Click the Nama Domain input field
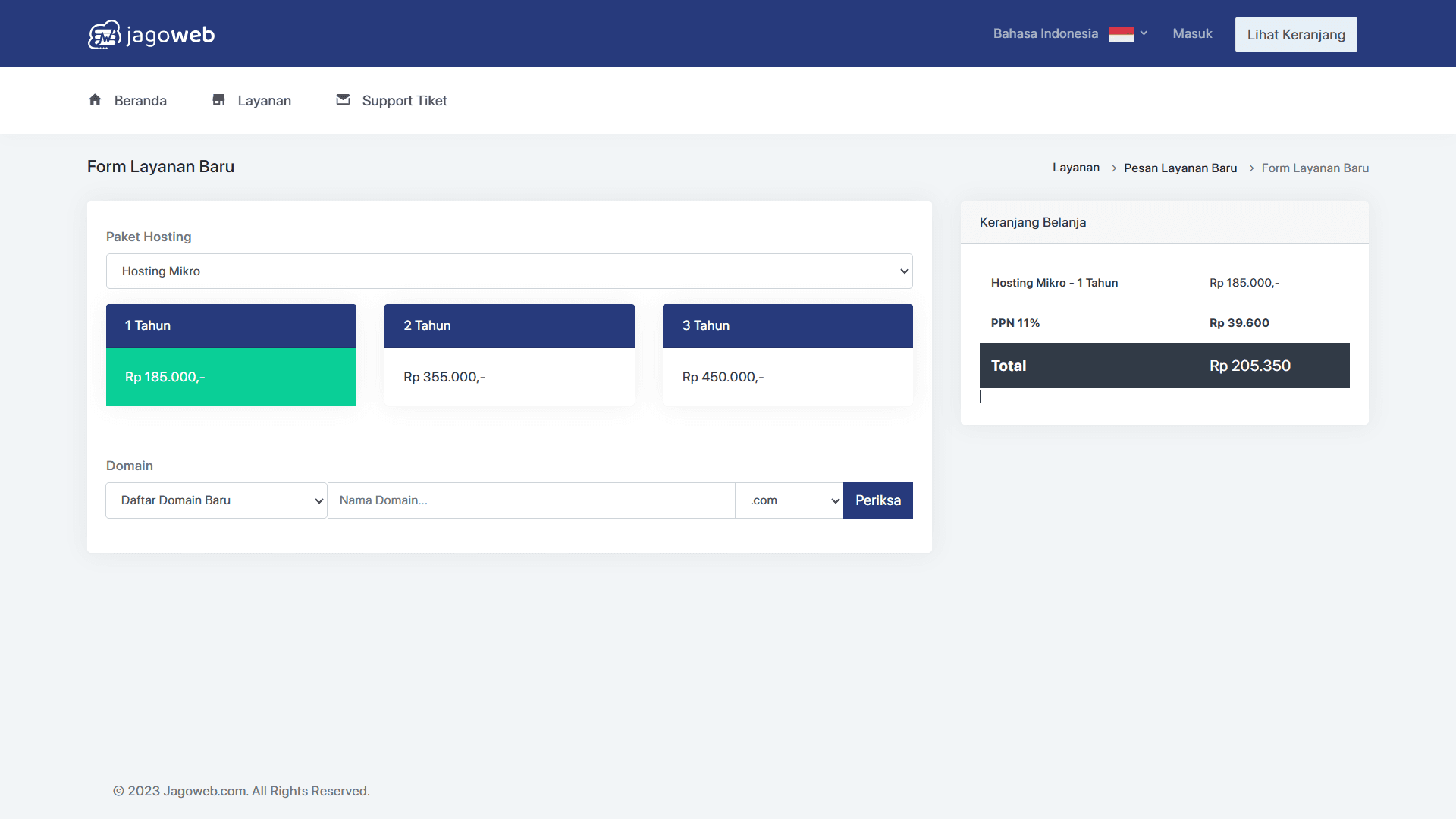The width and height of the screenshot is (1456, 819). point(532,500)
